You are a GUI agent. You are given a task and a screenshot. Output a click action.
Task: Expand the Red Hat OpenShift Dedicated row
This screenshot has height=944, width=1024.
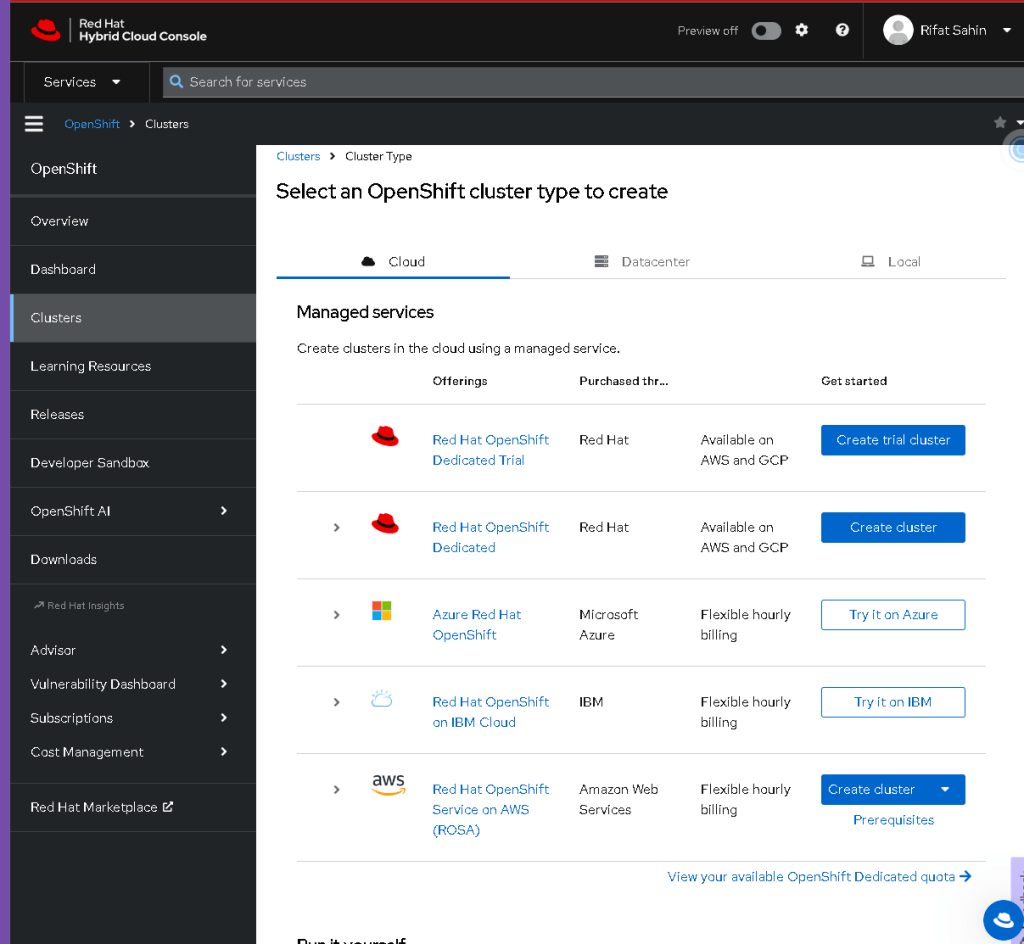[x=336, y=527]
